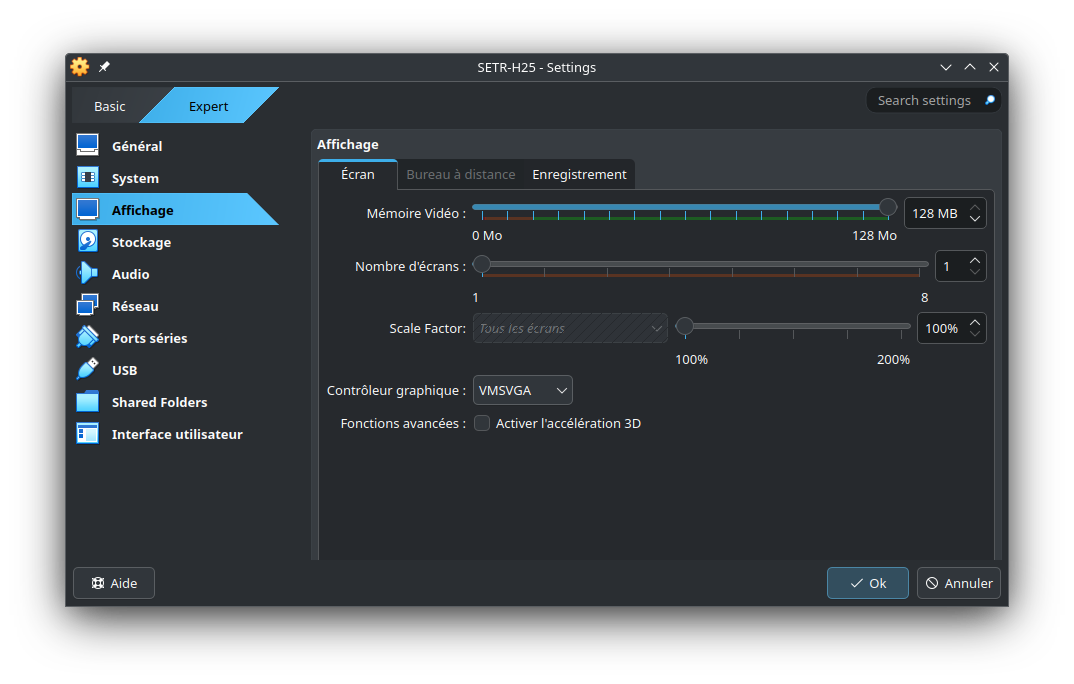Switch to the Enregistrement tab

[579, 173]
